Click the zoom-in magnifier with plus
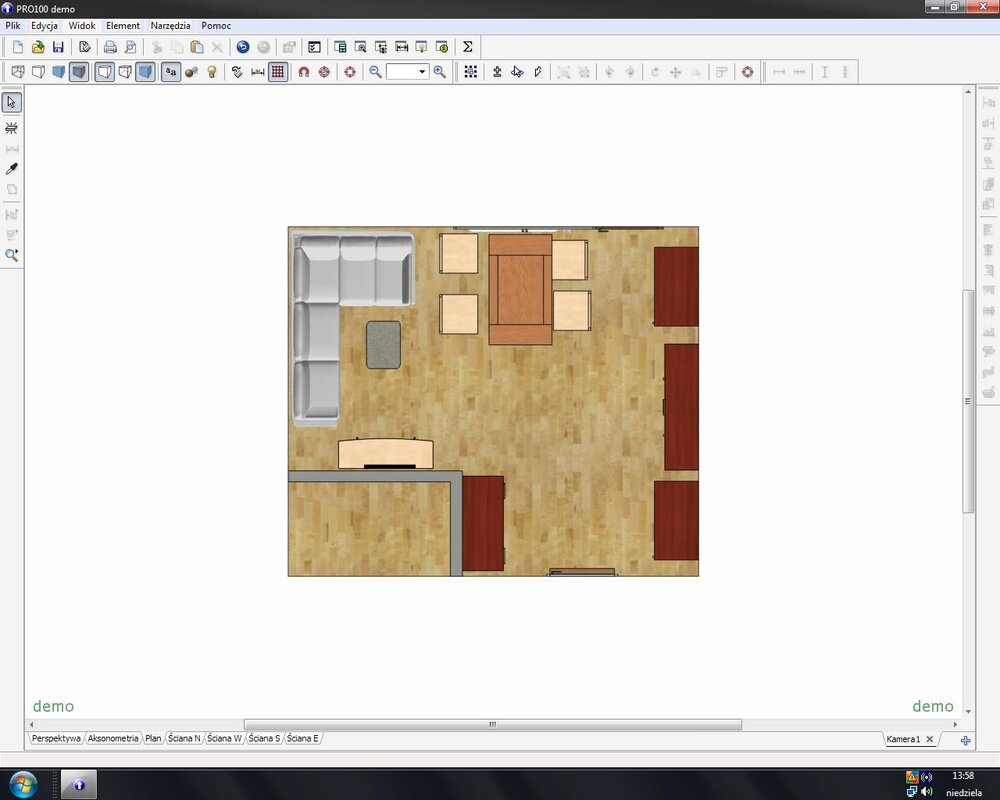This screenshot has width=1000, height=800. [440, 72]
